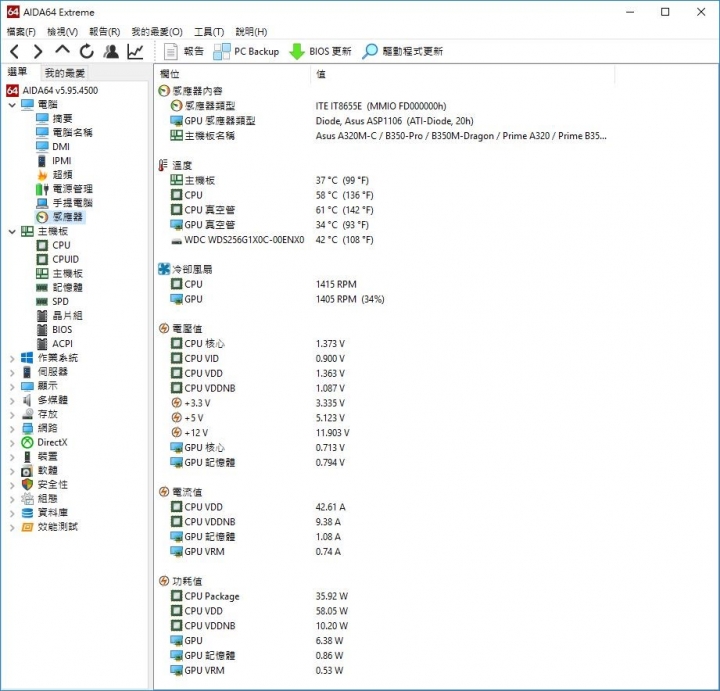The width and height of the screenshot is (720, 691).
Task: Click the 組態 configuration gear icon
Action: point(28,499)
